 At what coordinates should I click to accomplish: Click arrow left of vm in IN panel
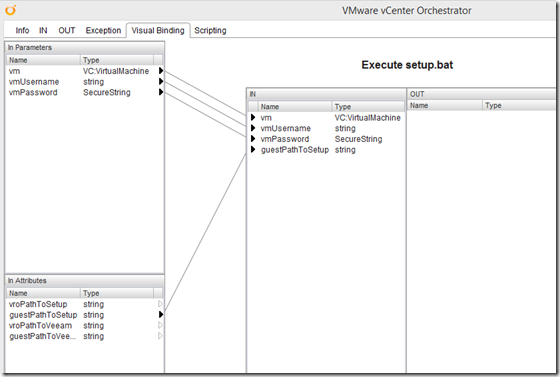(253, 117)
